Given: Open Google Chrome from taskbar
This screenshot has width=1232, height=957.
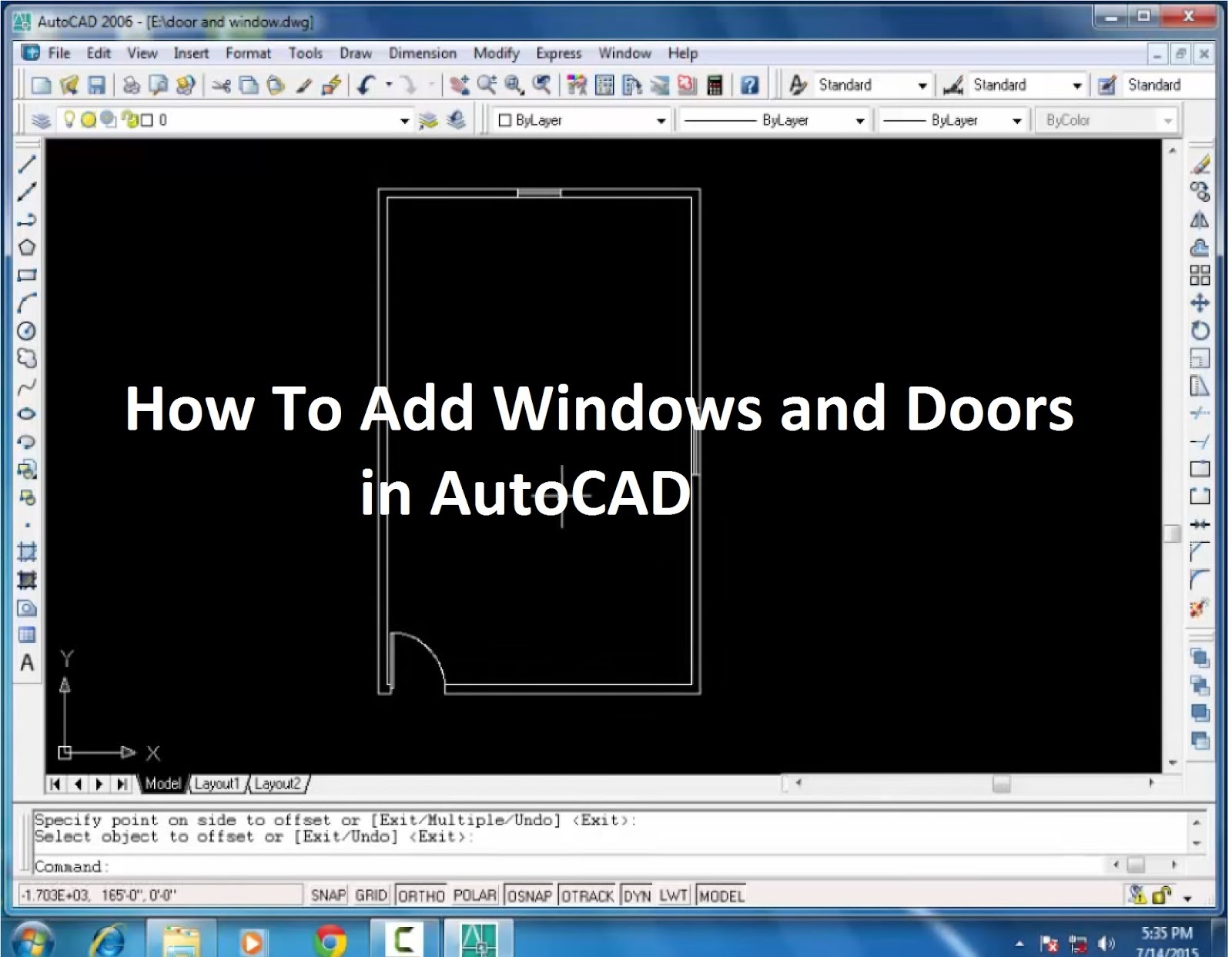Looking at the screenshot, I should 330,941.
